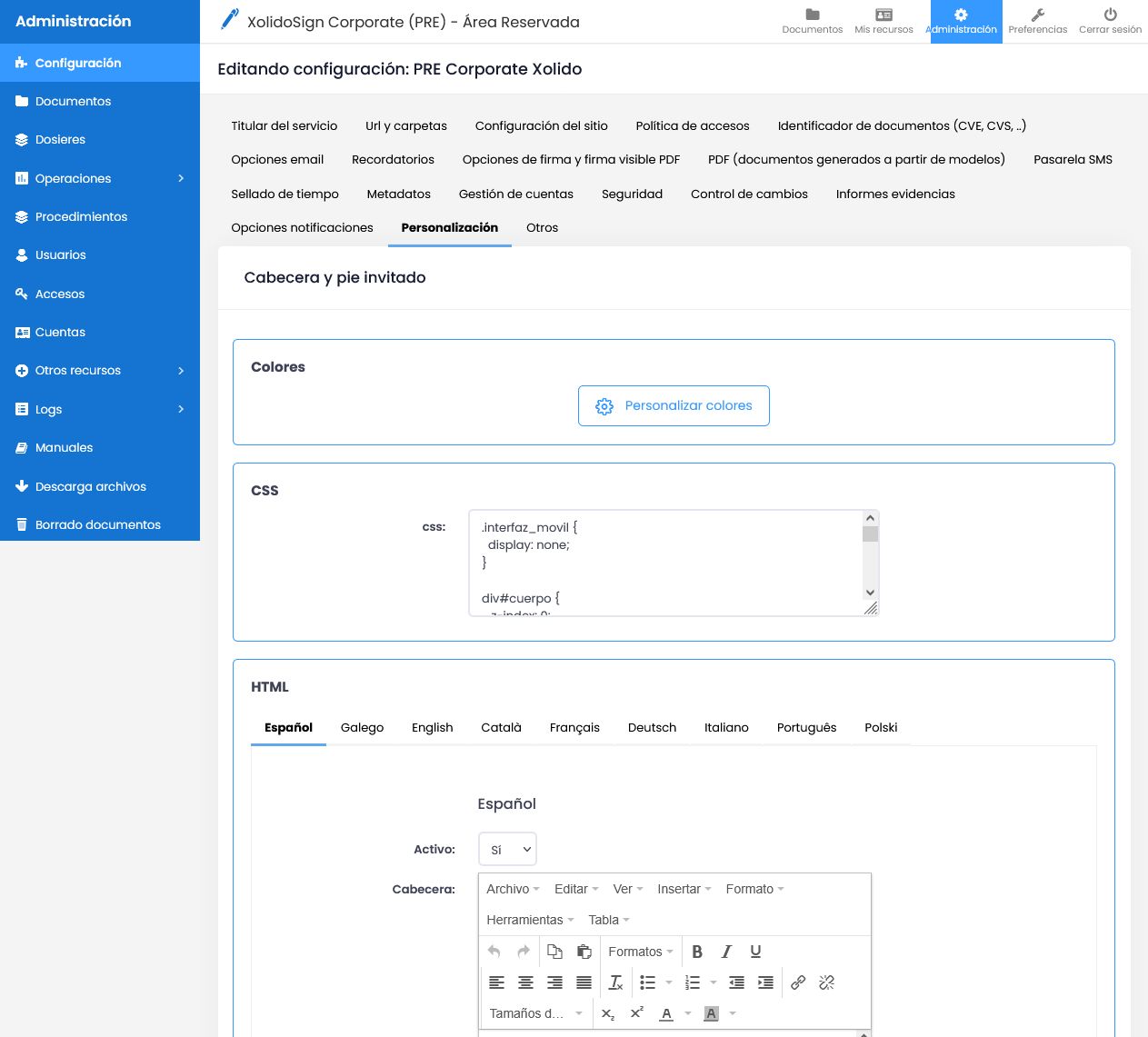This screenshot has width=1148, height=1037.
Task: Click the remove link icon
Action: click(826, 982)
